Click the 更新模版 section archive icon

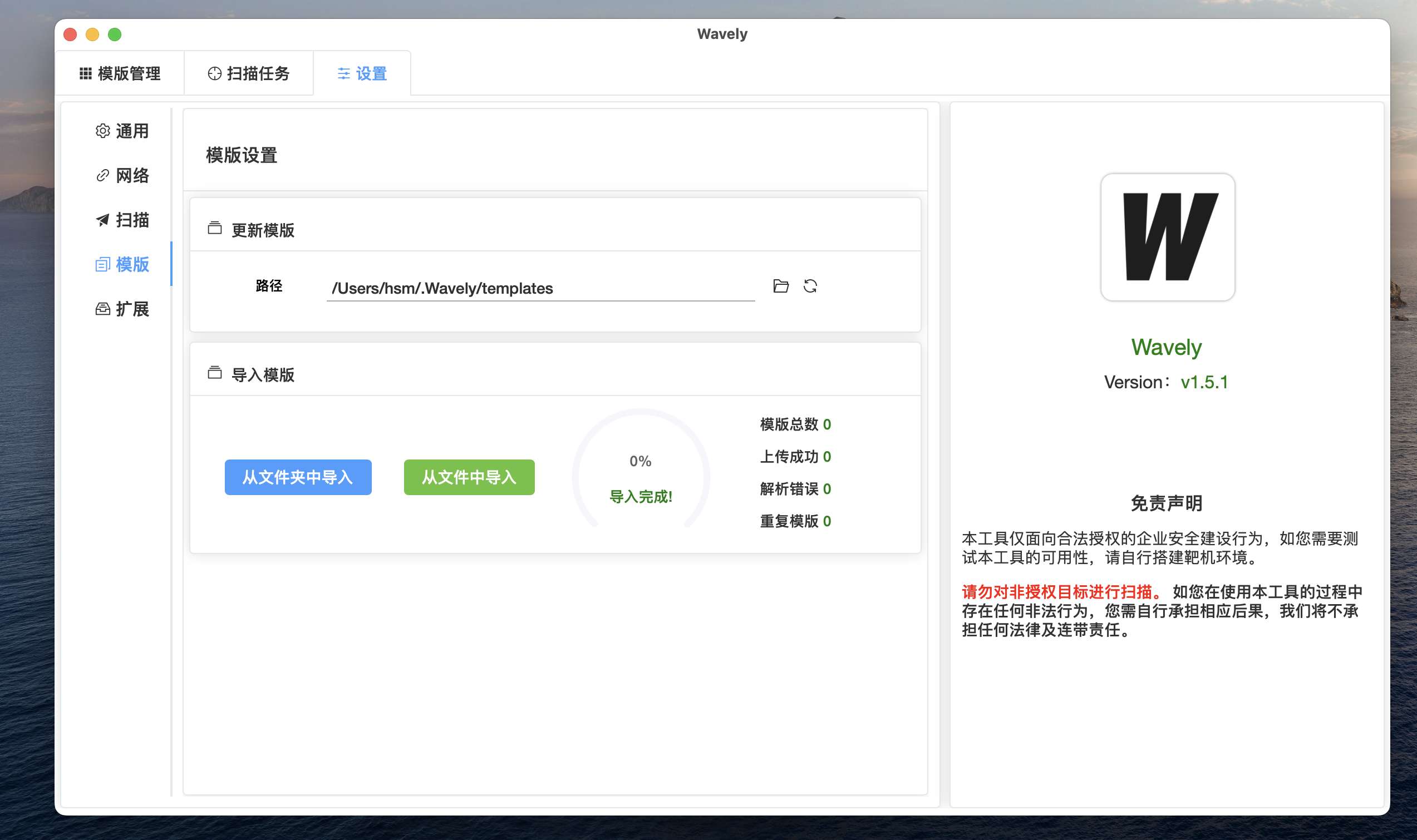tap(215, 229)
